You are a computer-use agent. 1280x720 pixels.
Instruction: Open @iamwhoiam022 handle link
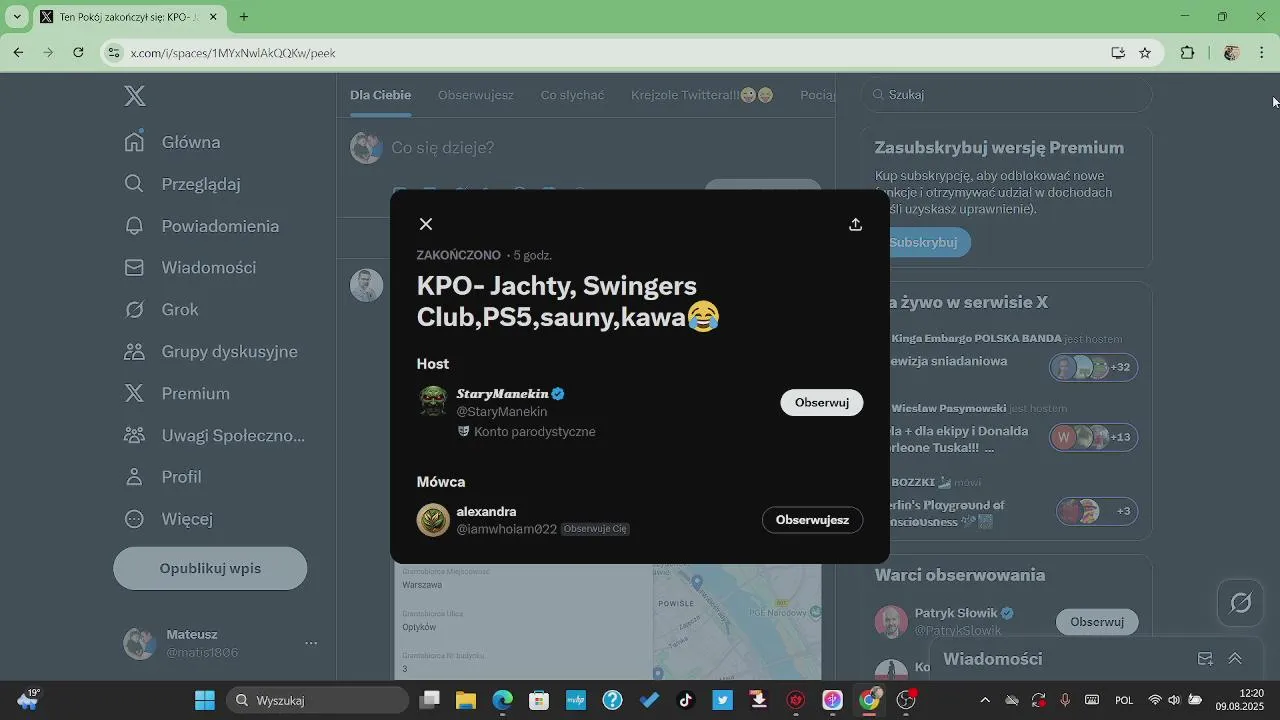[x=507, y=529]
